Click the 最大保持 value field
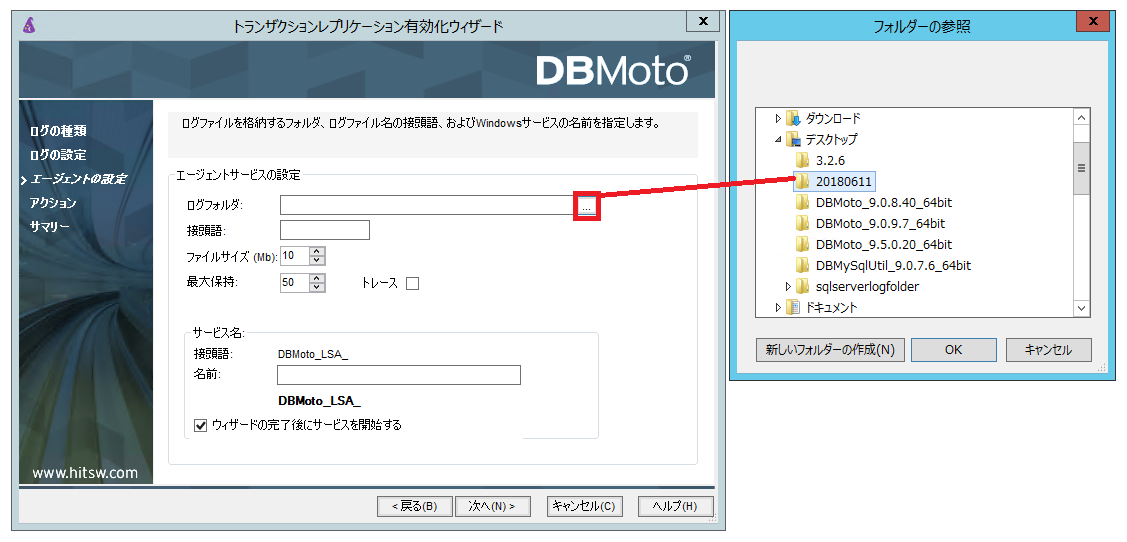 click(295, 283)
